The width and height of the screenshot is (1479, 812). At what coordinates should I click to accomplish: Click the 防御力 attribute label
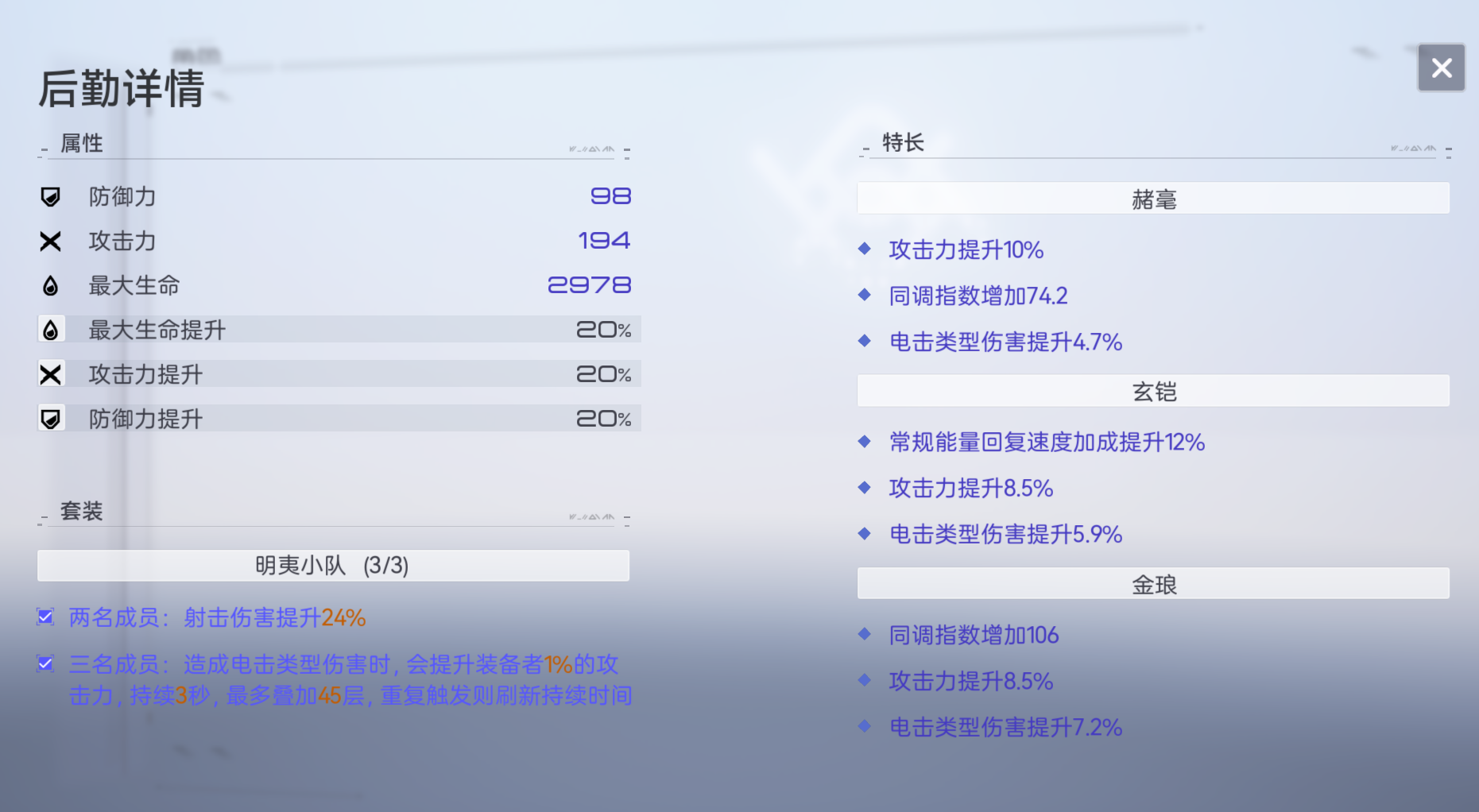(122, 196)
